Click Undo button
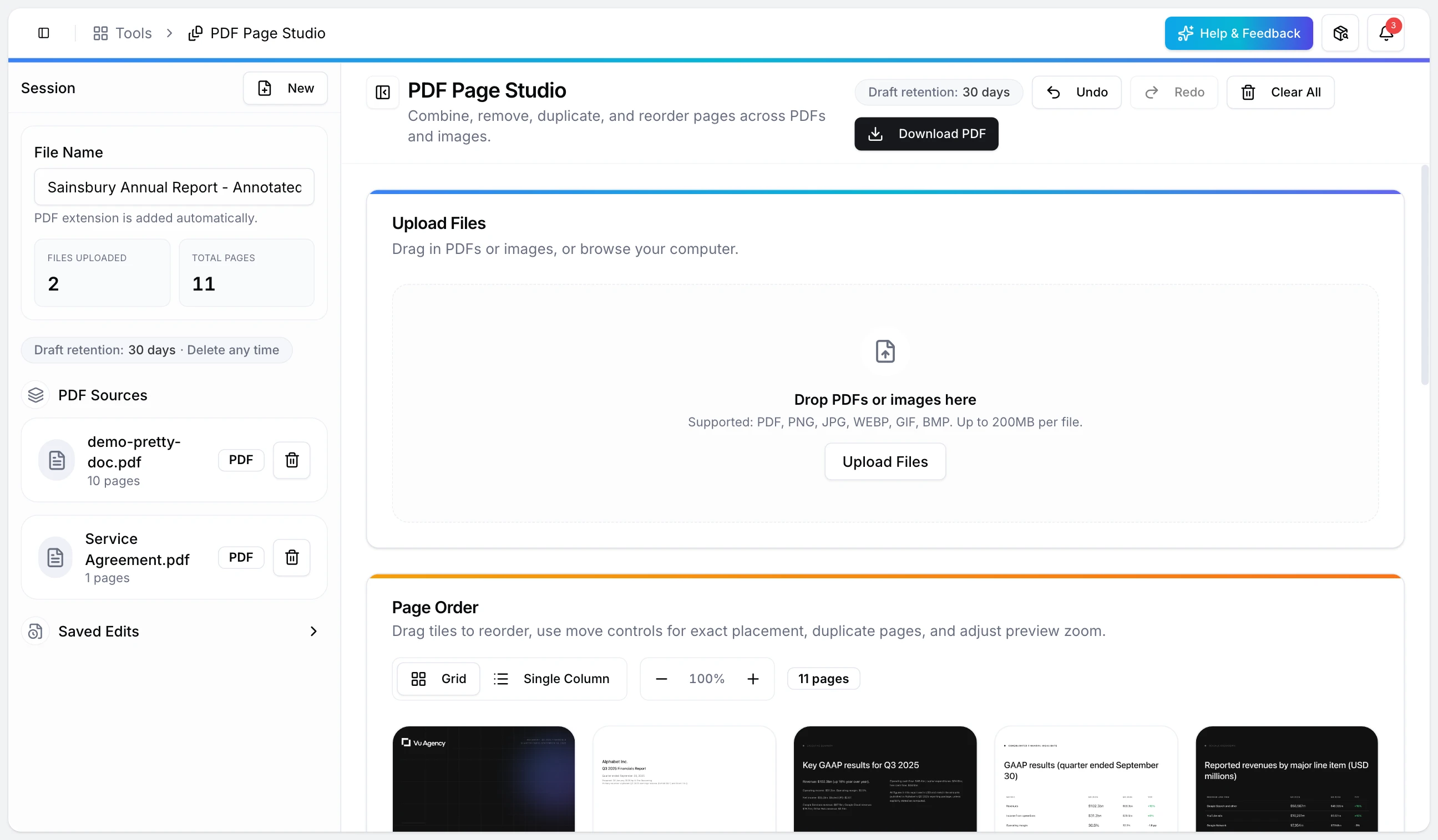Screen dimensions: 1438x840 pyautogui.click(x=1077, y=93)
